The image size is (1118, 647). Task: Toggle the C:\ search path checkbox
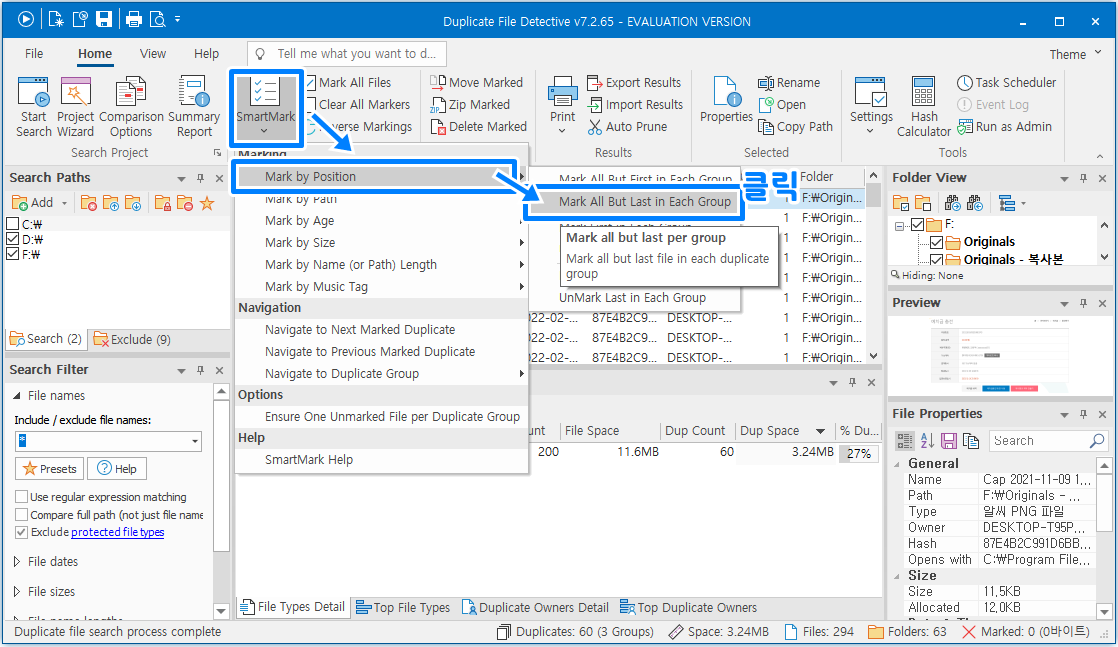[x=12, y=224]
